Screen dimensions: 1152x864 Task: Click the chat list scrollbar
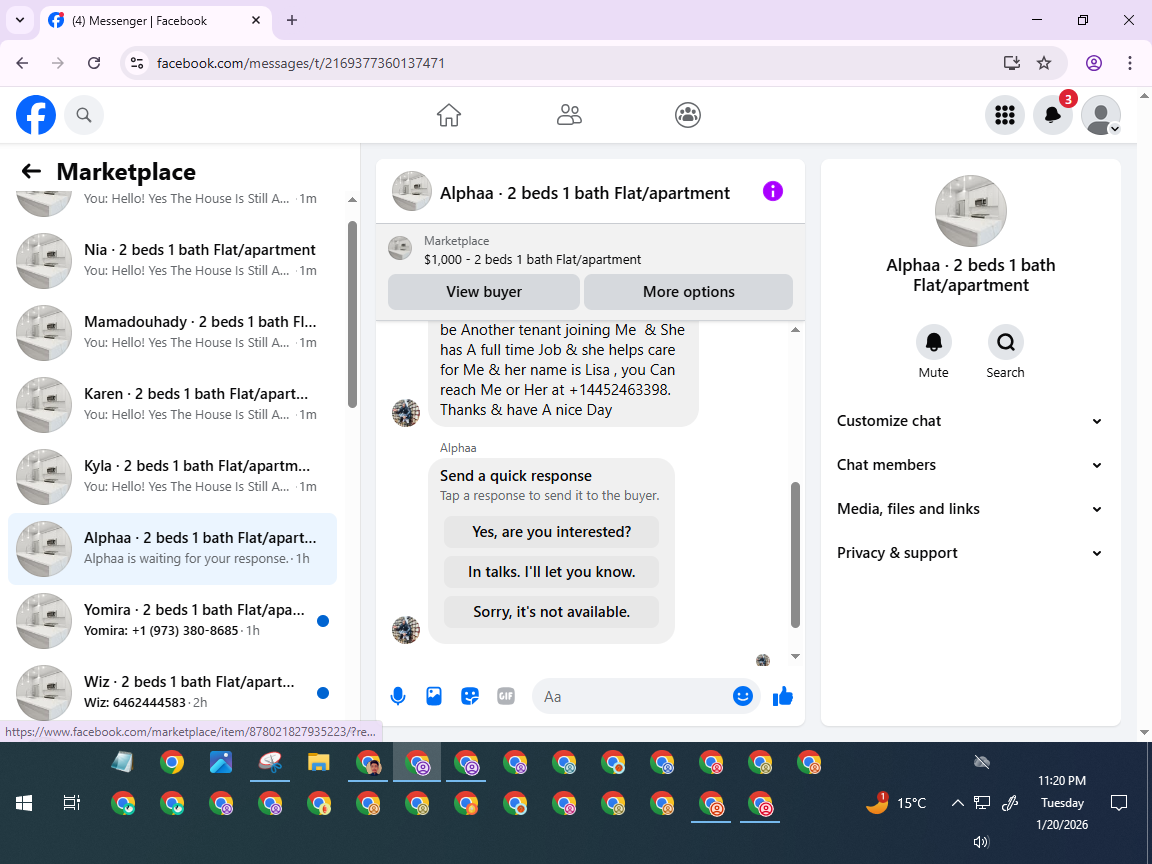353,314
